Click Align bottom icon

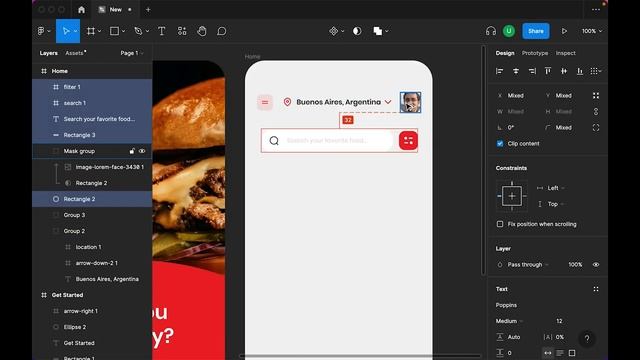pyautogui.click(x=580, y=71)
